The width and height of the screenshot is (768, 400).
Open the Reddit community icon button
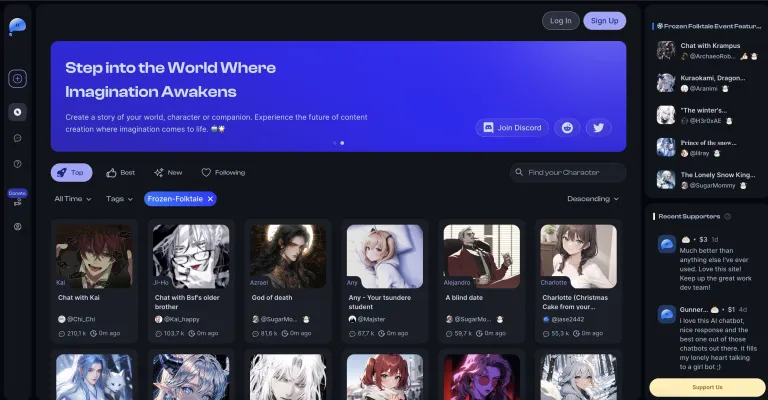[x=568, y=127]
